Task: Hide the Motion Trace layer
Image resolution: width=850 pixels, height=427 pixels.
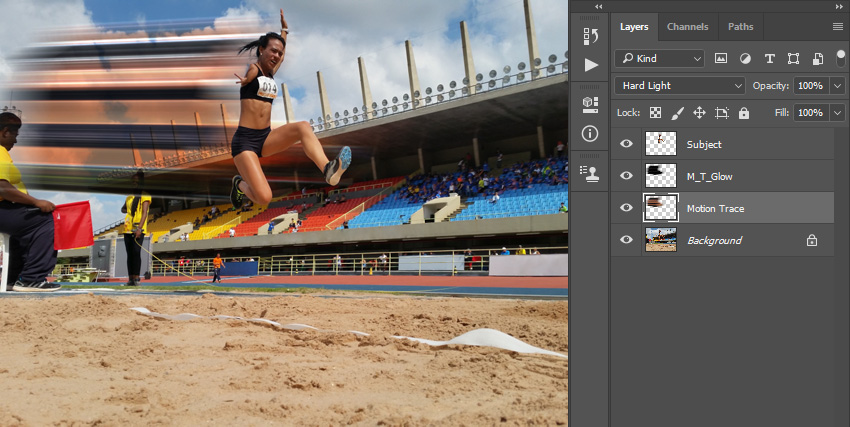Action: click(x=626, y=208)
